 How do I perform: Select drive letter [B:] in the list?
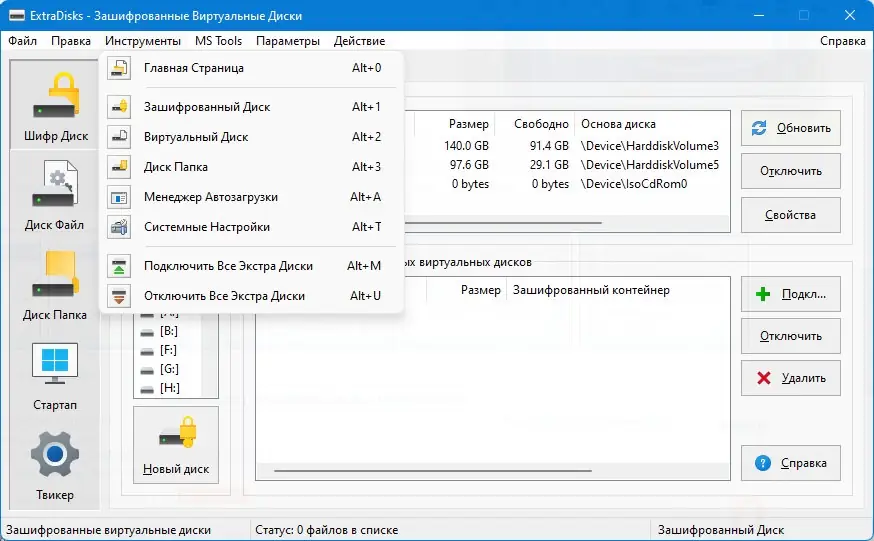tap(169, 332)
